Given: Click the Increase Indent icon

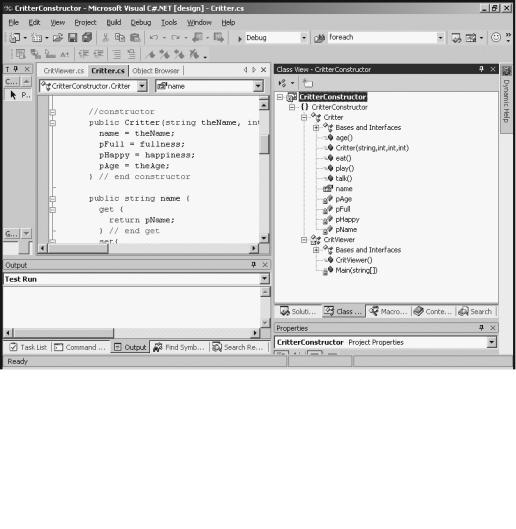Looking at the screenshot, I should [98, 54].
